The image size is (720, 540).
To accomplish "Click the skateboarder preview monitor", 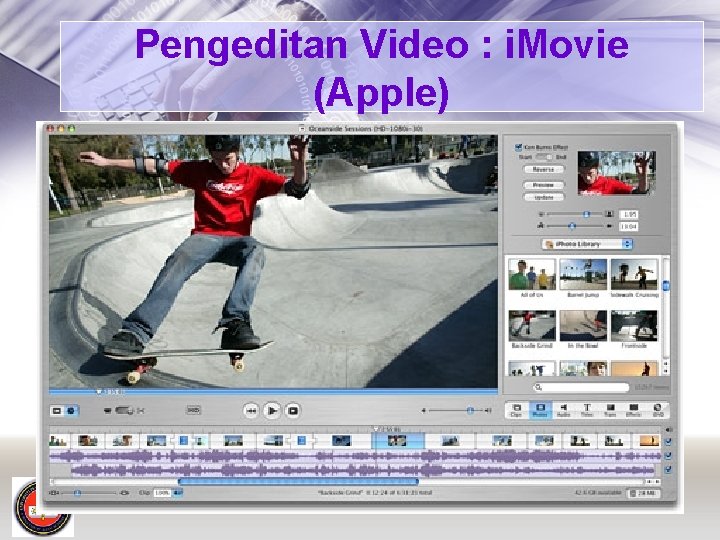I will 273,261.
